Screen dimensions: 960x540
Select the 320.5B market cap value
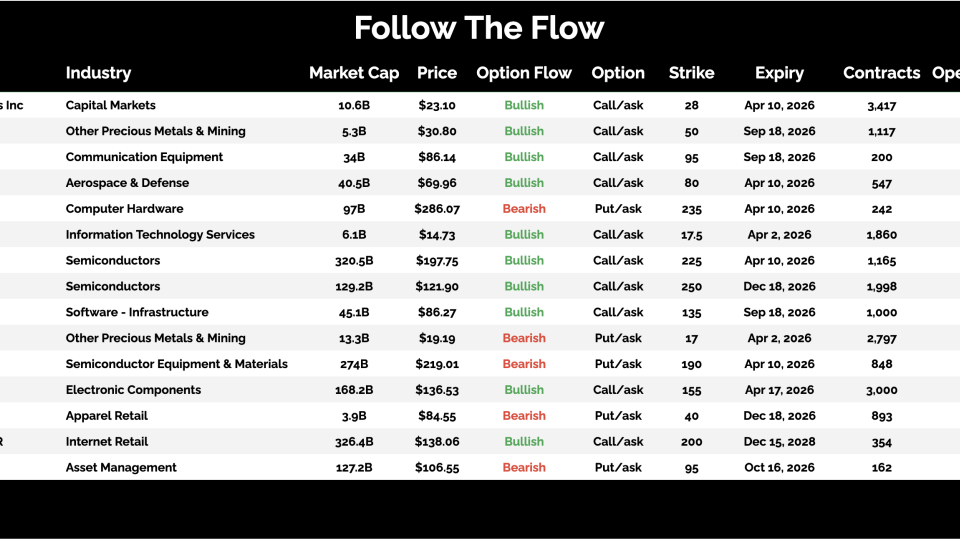click(x=354, y=261)
